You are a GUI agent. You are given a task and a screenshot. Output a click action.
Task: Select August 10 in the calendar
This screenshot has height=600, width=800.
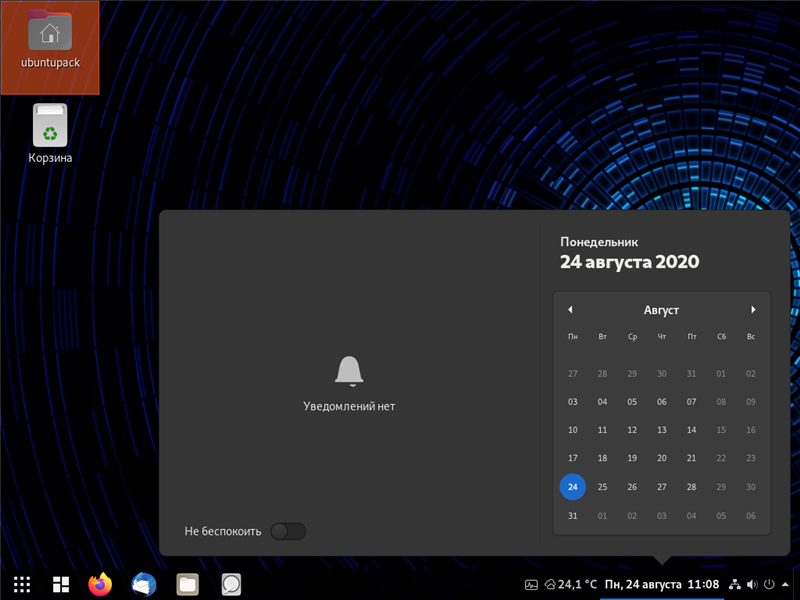pos(572,430)
